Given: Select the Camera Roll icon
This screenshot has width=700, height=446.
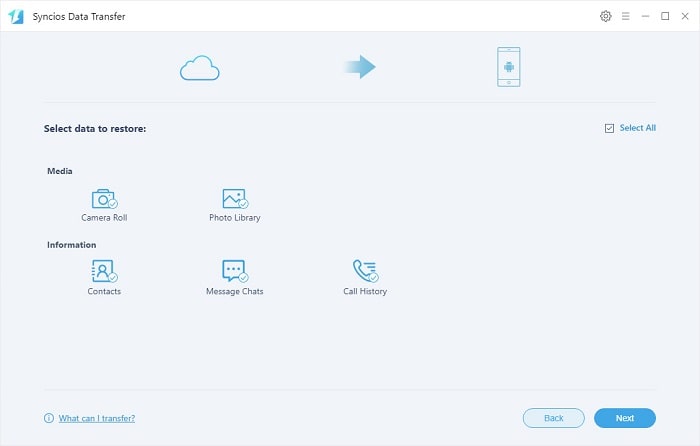Looking at the screenshot, I should [104, 199].
